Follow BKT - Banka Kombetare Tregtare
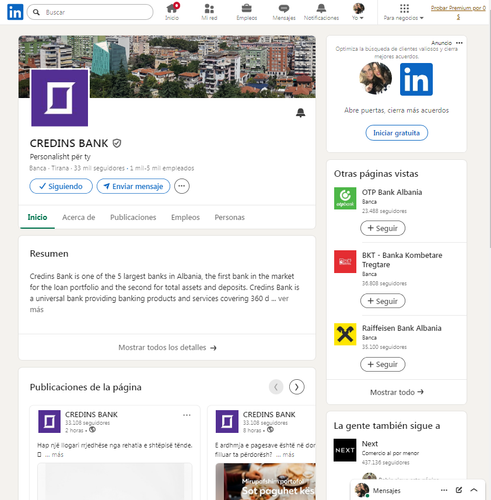Viewport: 491px width, 500px height. click(383, 301)
